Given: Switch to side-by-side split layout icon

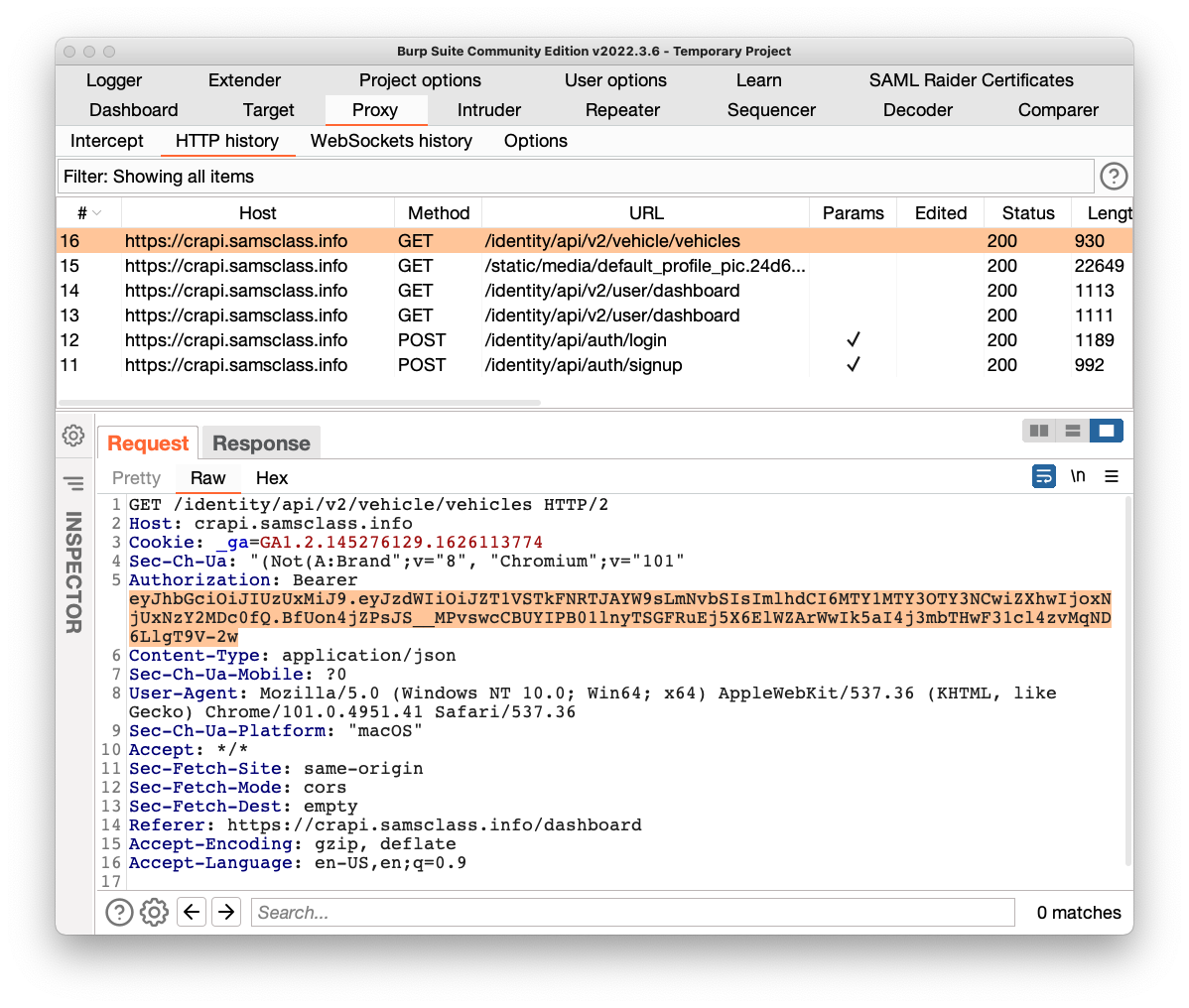Looking at the screenshot, I should tap(1039, 431).
